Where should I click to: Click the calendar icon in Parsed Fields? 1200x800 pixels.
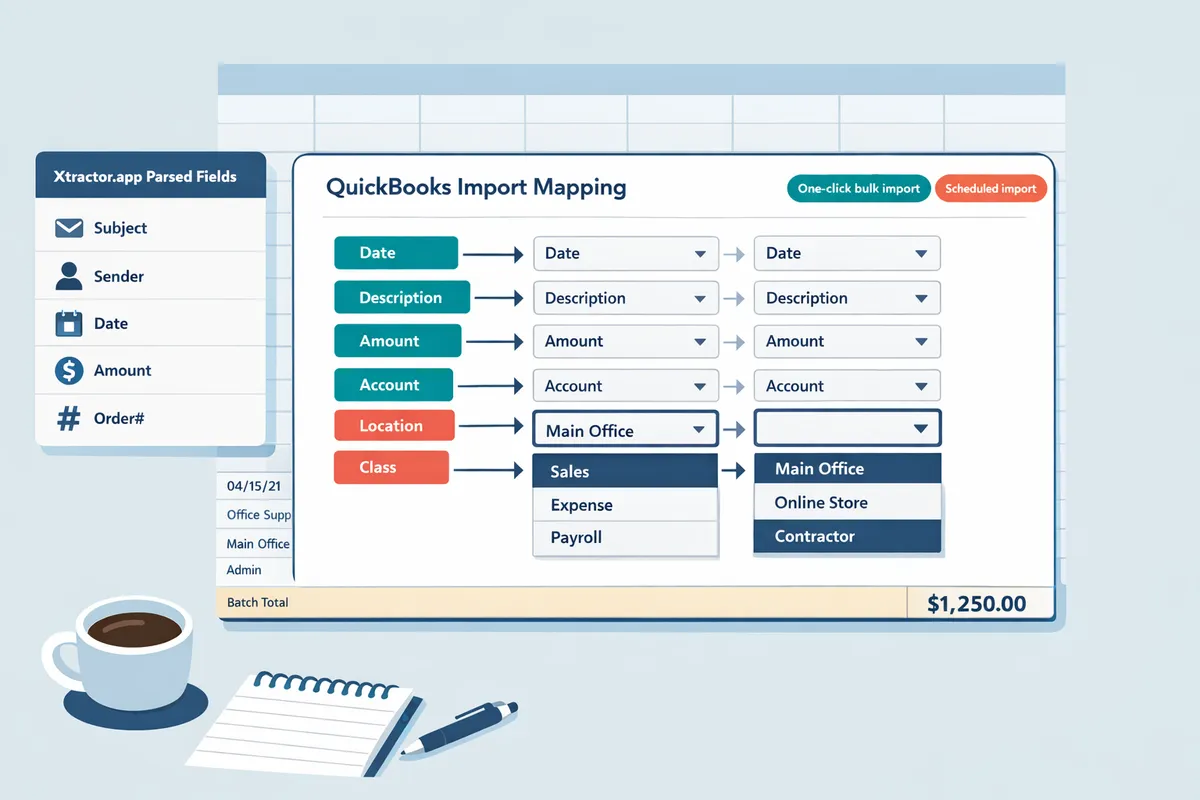pos(68,323)
